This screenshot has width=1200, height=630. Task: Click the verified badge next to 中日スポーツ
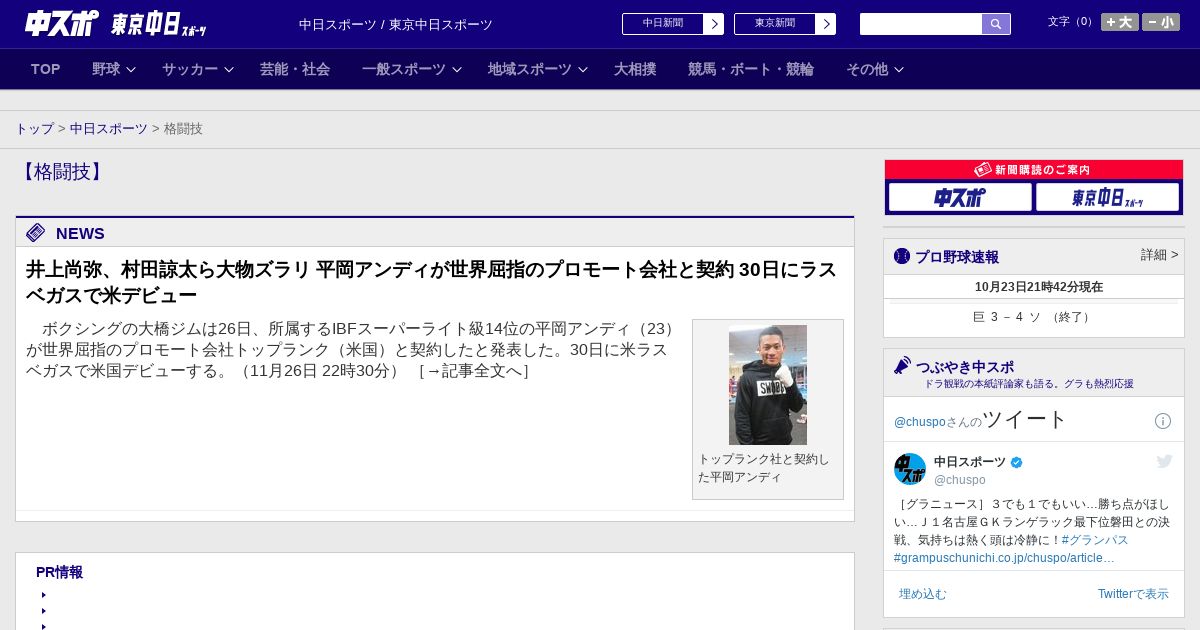pyautogui.click(x=1017, y=462)
